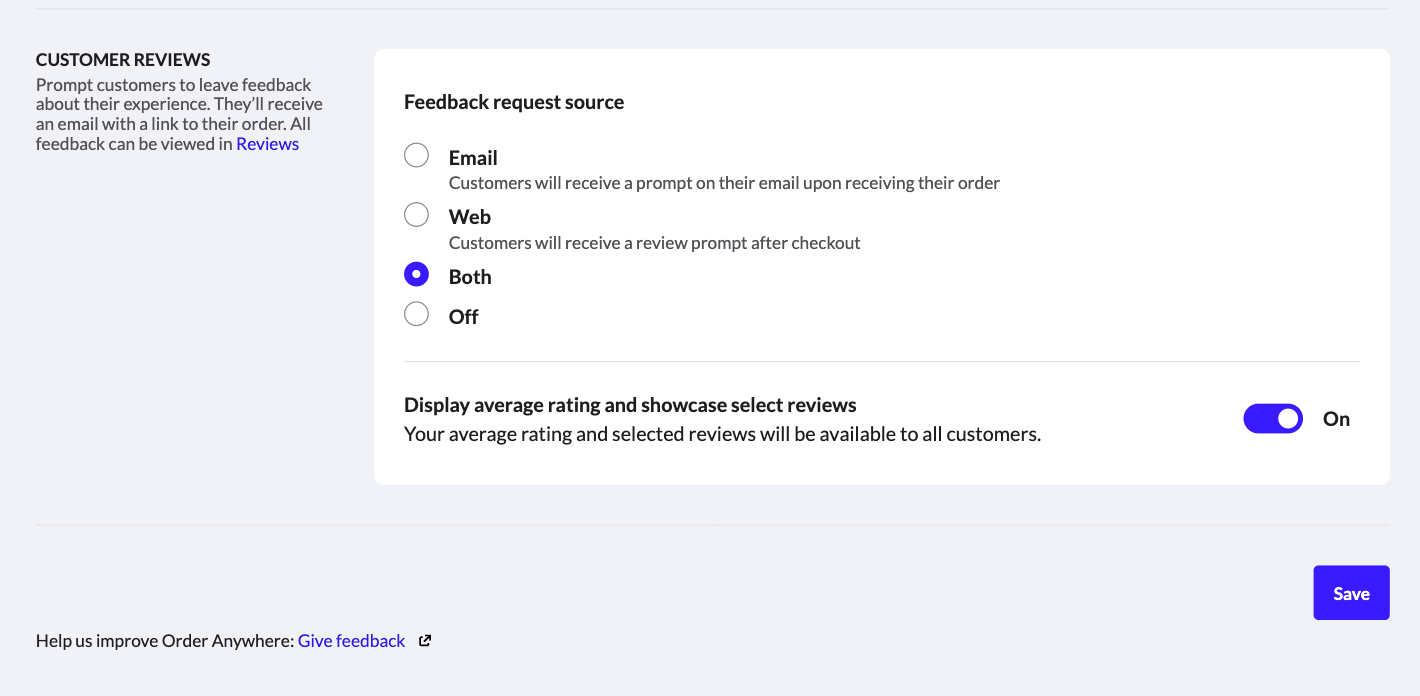The width and height of the screenshot is (1420, 696).
Task: Turn feedback requests Off via radio button
Action: coord(416,314)
